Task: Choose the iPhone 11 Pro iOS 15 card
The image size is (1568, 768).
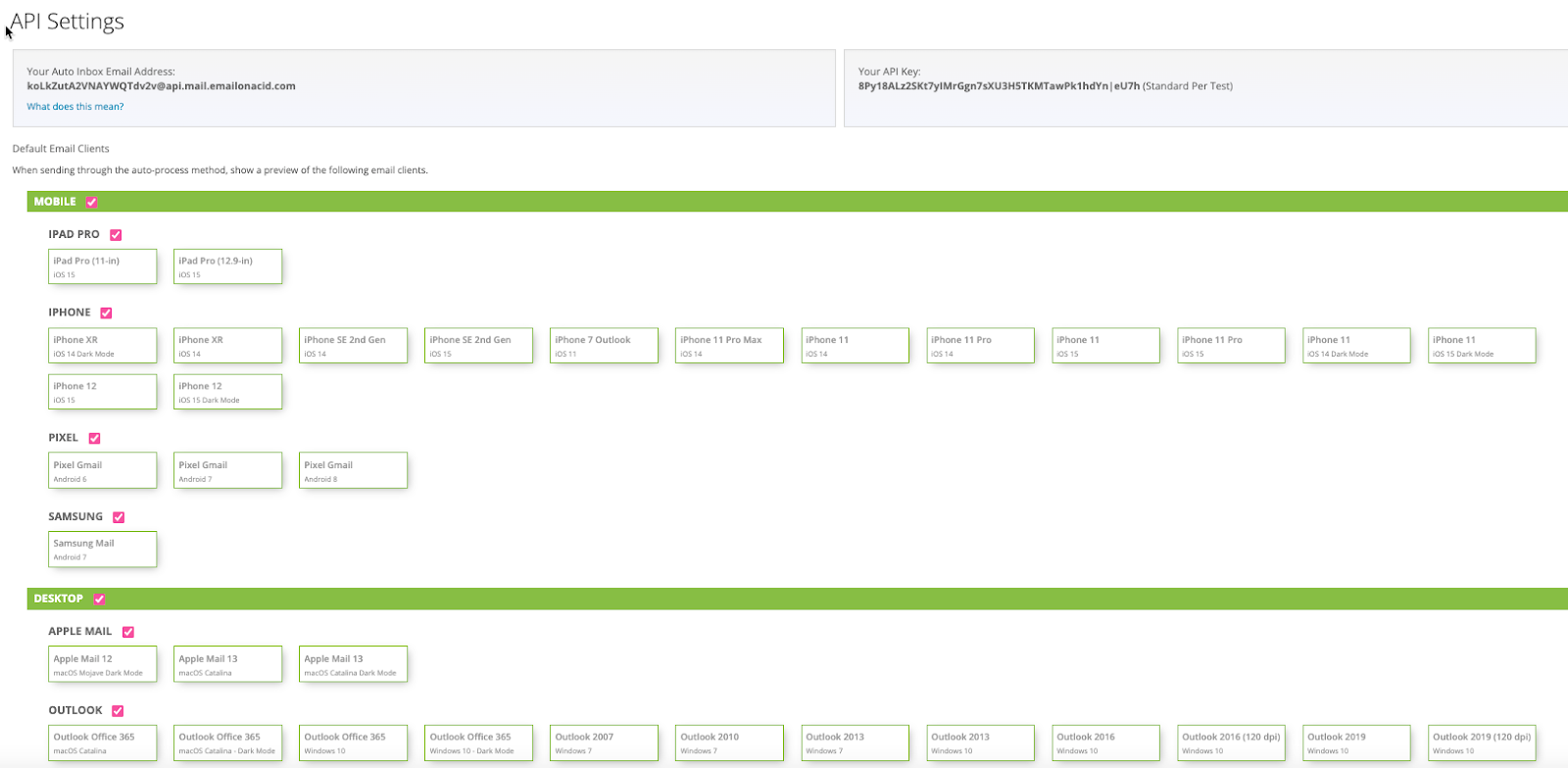Action: click(1232, 346)
